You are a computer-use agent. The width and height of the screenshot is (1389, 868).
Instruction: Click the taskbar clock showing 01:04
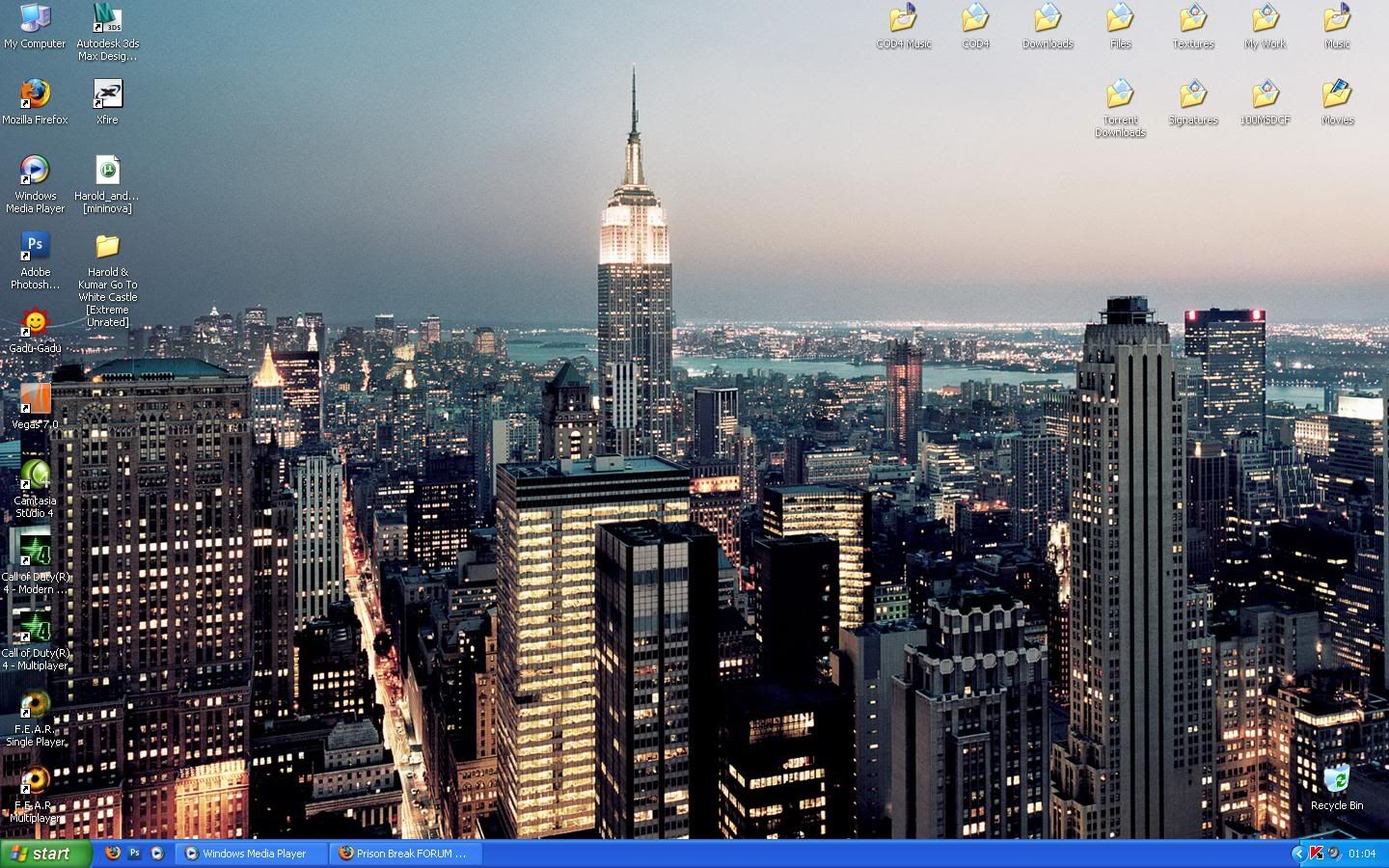click(x=1362, y=854)
